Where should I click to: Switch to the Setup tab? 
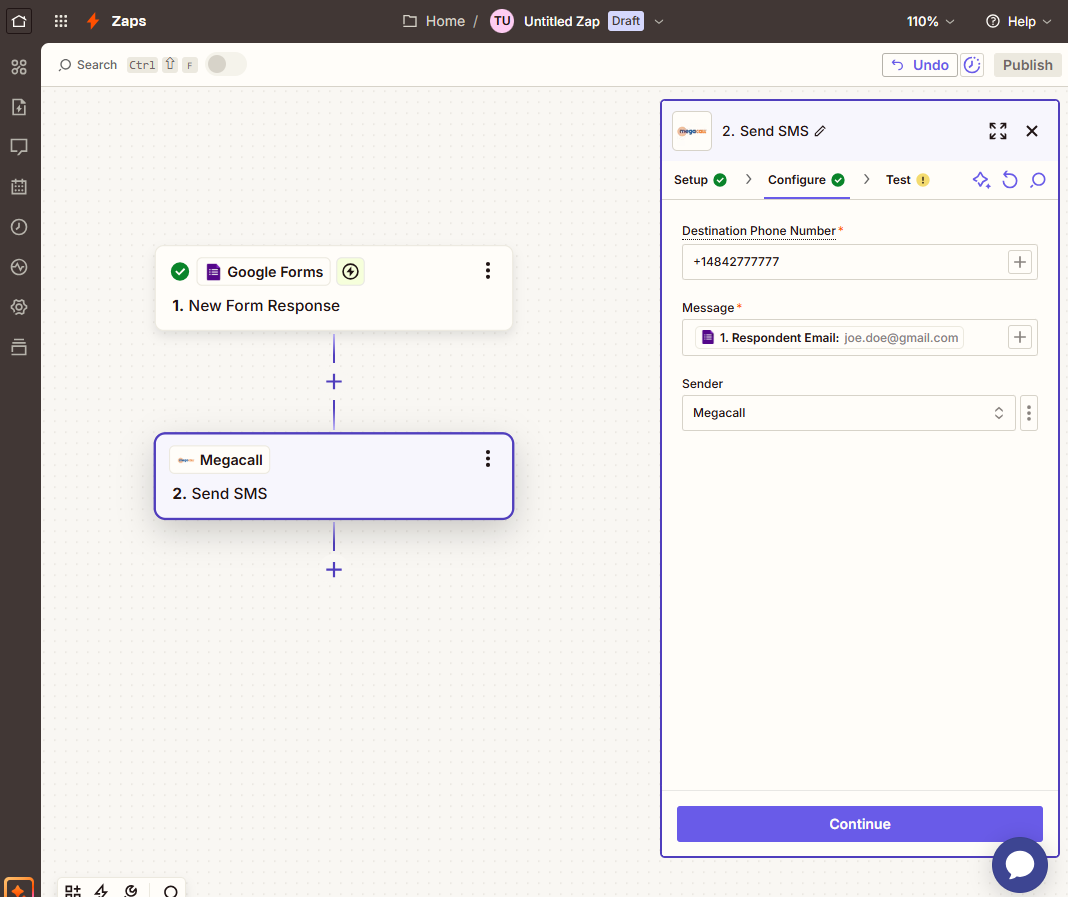691,180
